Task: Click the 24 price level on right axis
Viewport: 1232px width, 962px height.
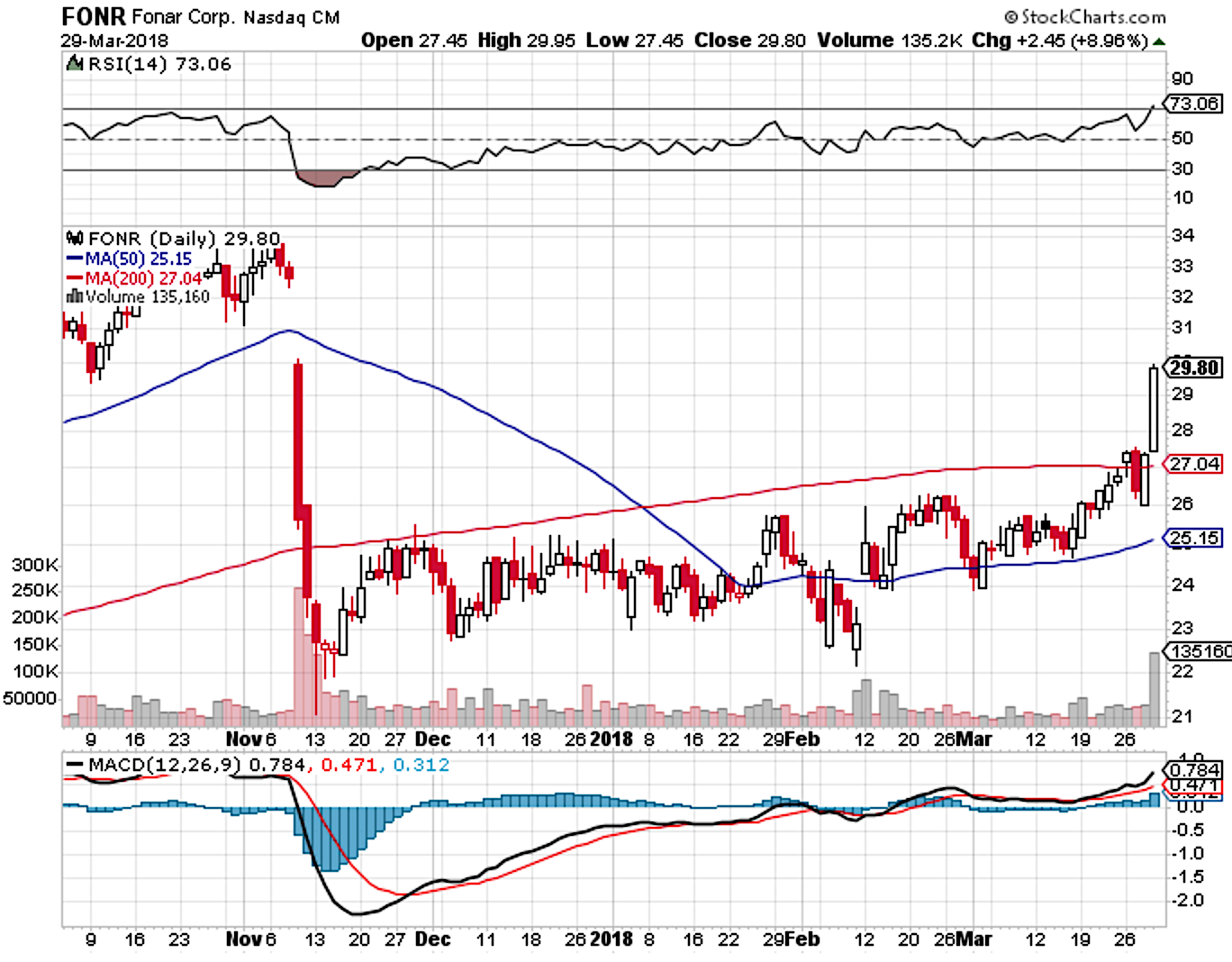Action: pyautogui.click(x=1182, y=585)
